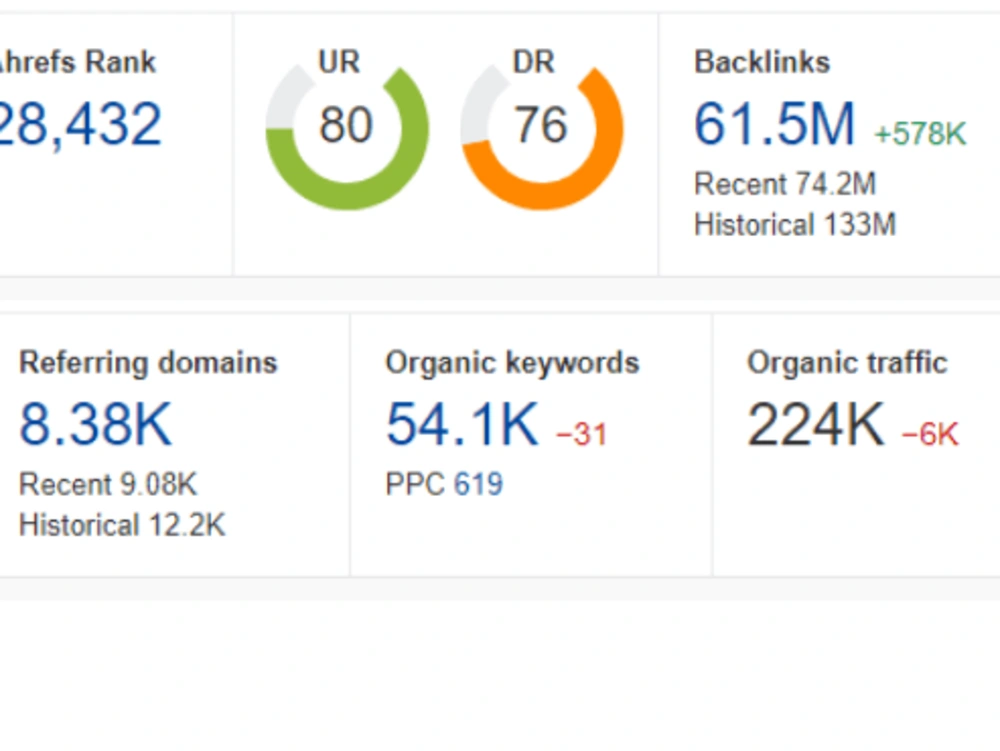Click the Ahrefs Rank heading

point(78,62)
